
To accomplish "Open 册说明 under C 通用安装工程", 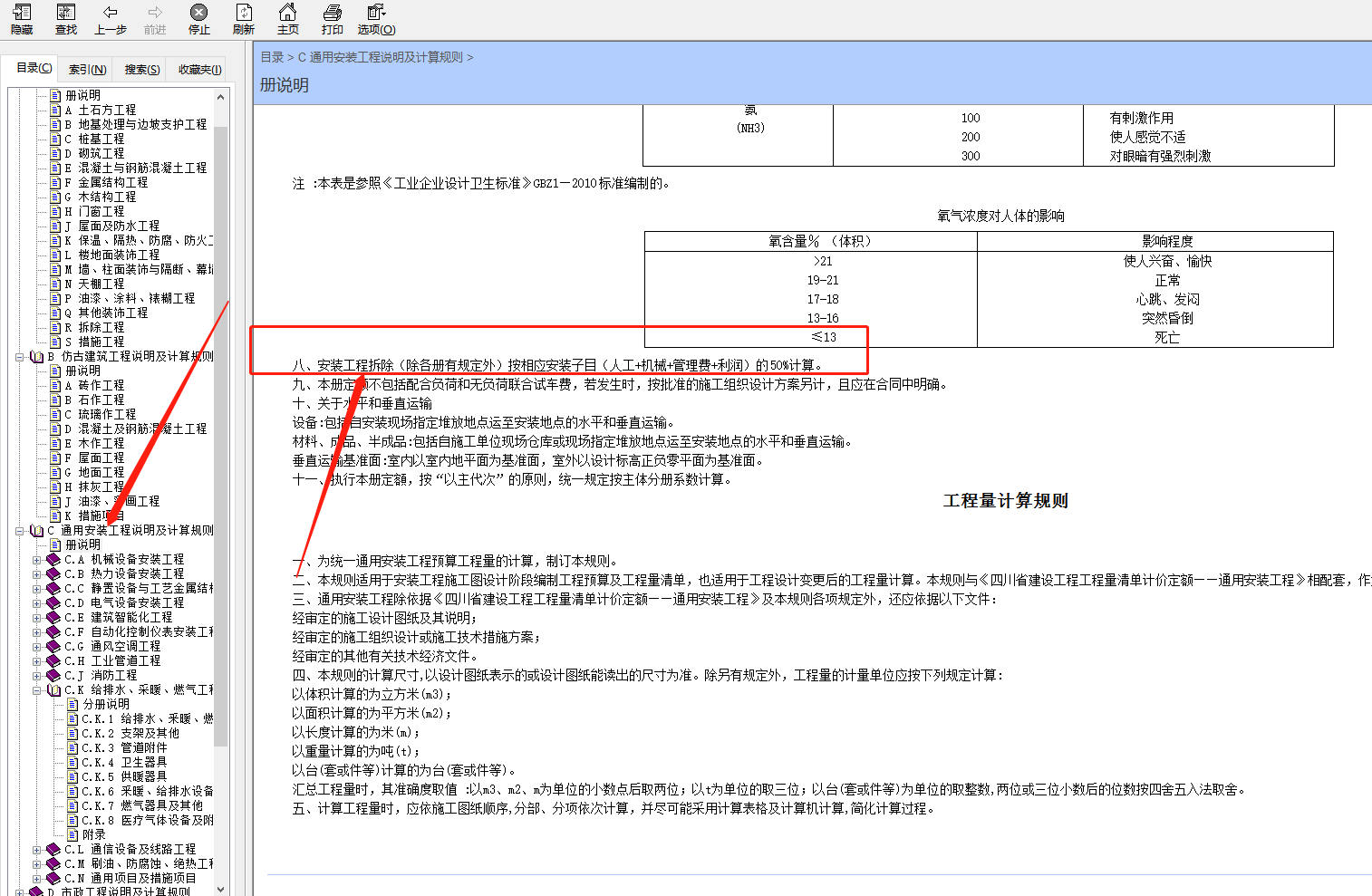I will pyautogui.click(x=82, y=544).
